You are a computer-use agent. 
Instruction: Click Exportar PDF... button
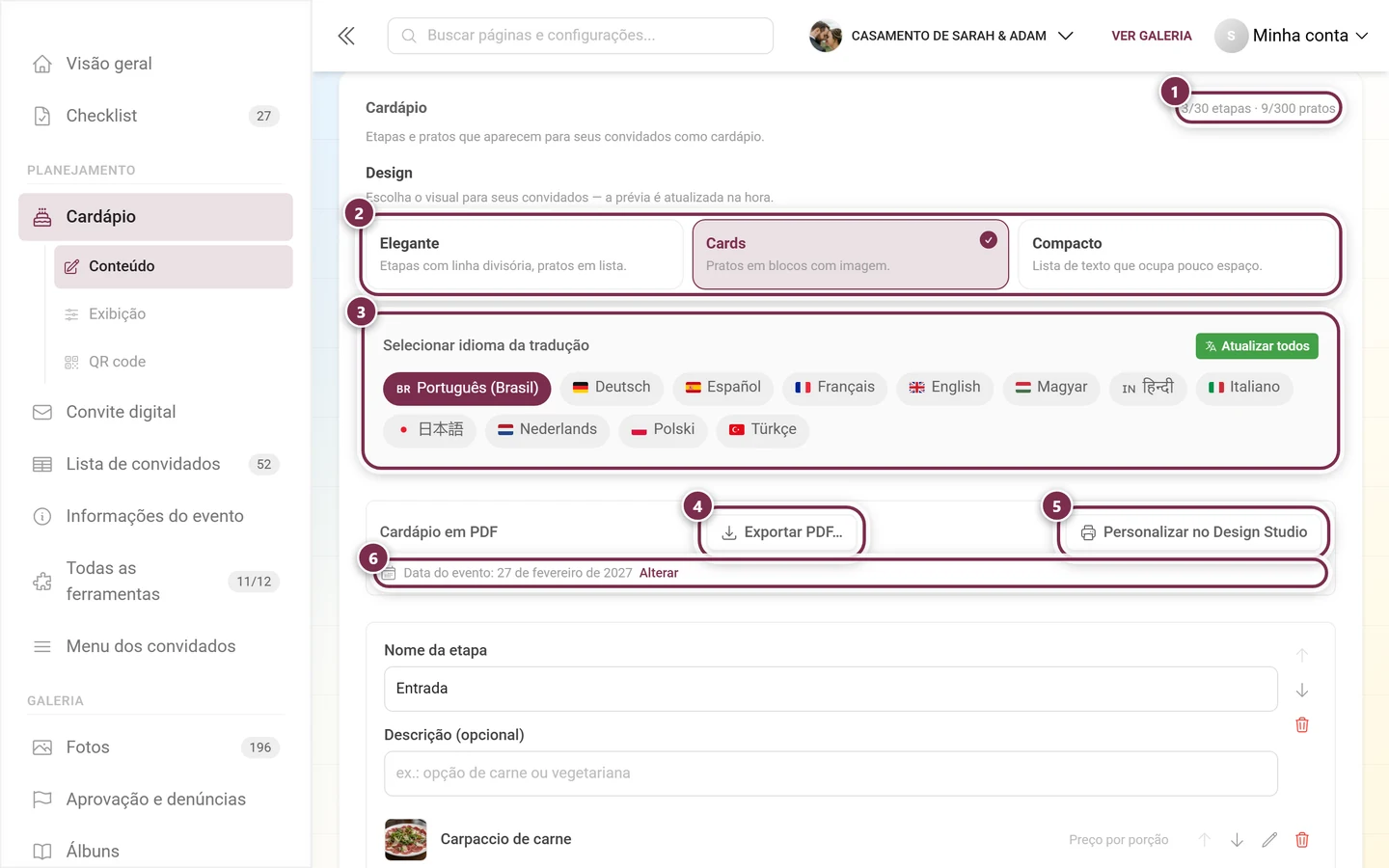(x=782, y=532)
